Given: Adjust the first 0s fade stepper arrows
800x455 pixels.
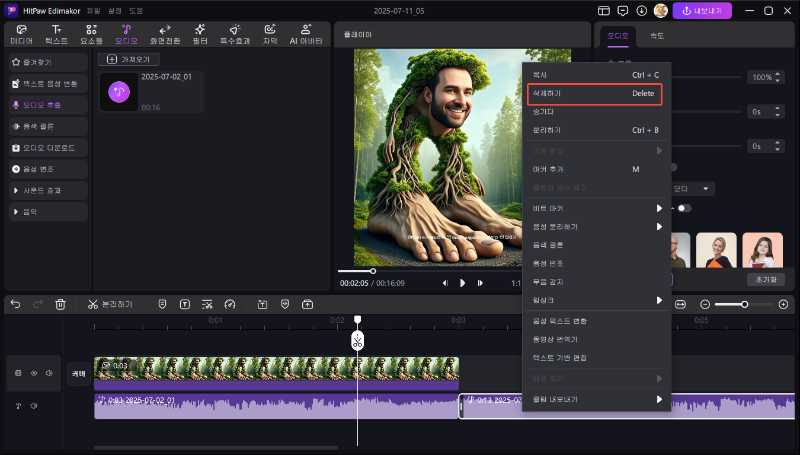Looking at the screenshot, I should pyautogui.click(x=778, y=112).
